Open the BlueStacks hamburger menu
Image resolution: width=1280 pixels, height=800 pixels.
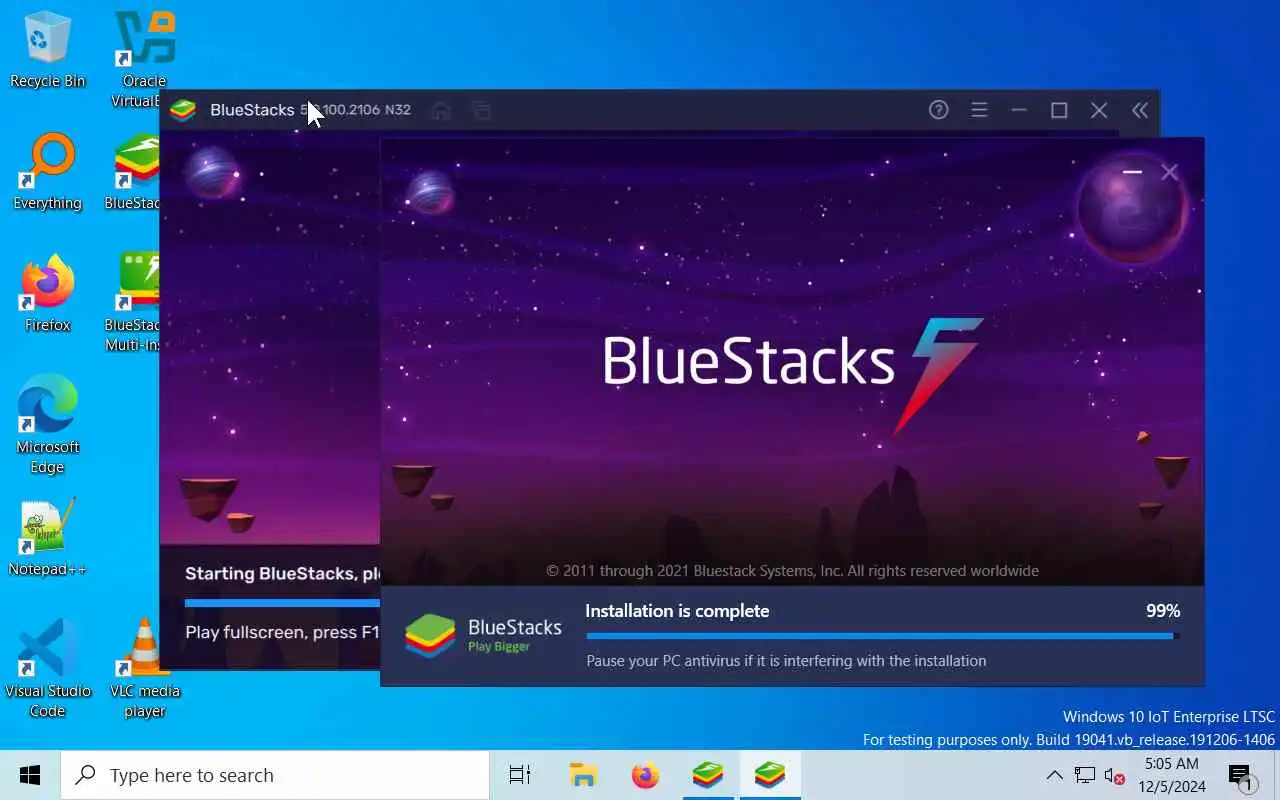coord(979,110)
